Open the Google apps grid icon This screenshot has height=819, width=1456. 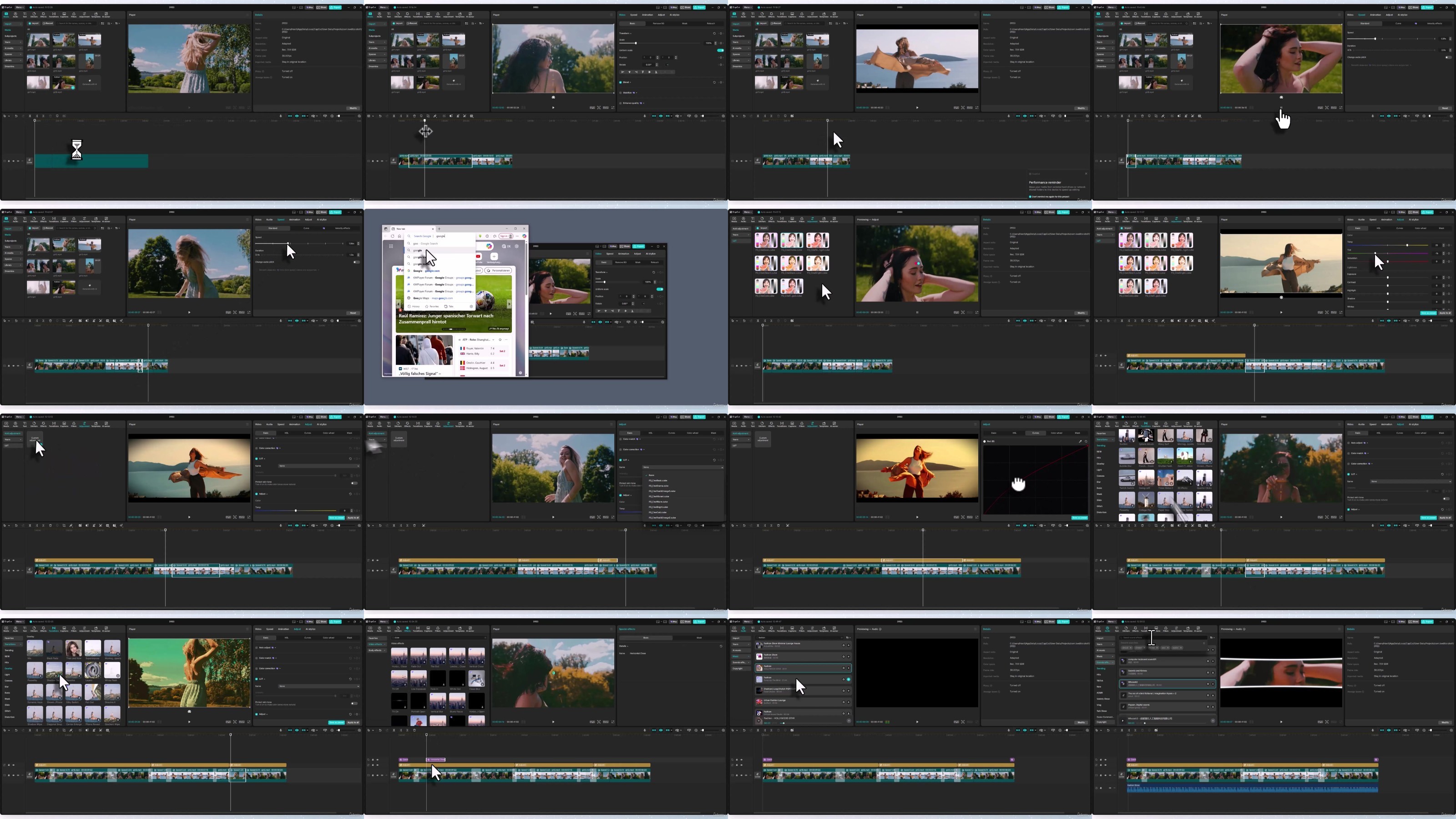391,247
